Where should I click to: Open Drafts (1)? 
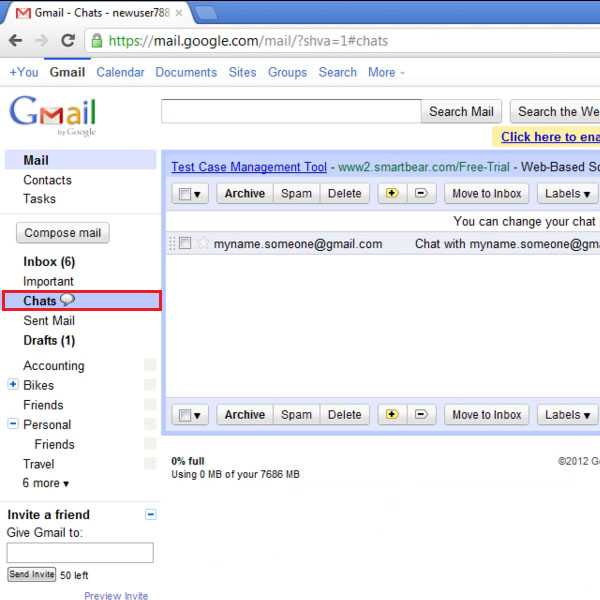click(x=49, y=340)
